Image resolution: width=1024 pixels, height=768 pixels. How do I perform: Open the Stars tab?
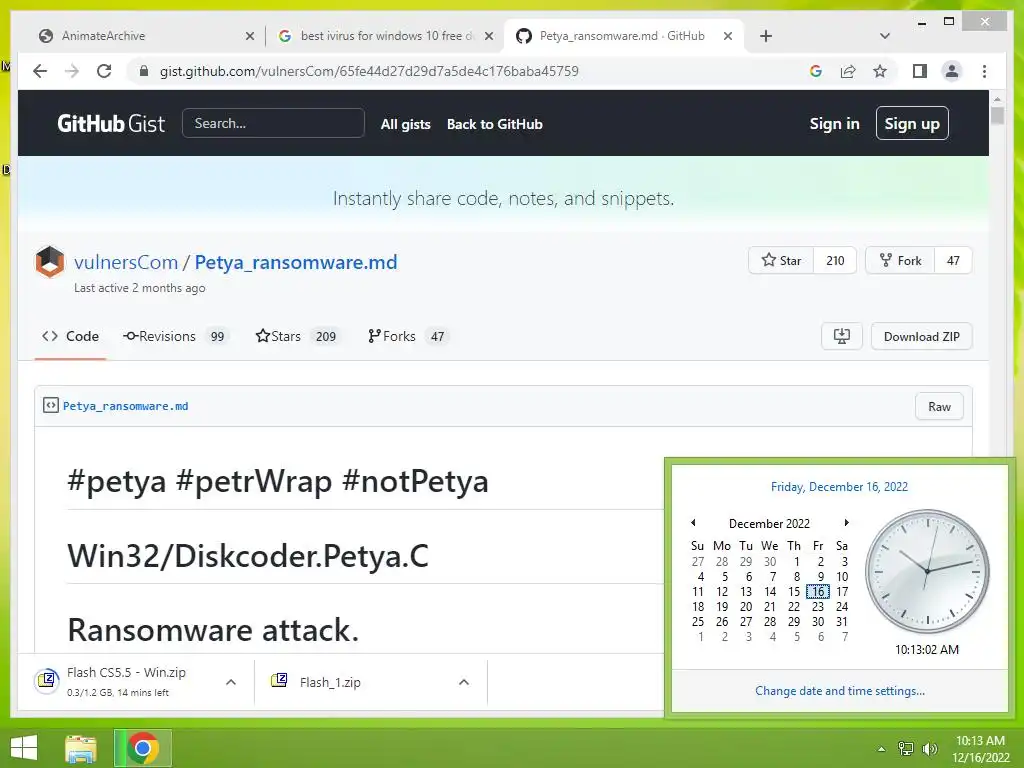(297, 336)
